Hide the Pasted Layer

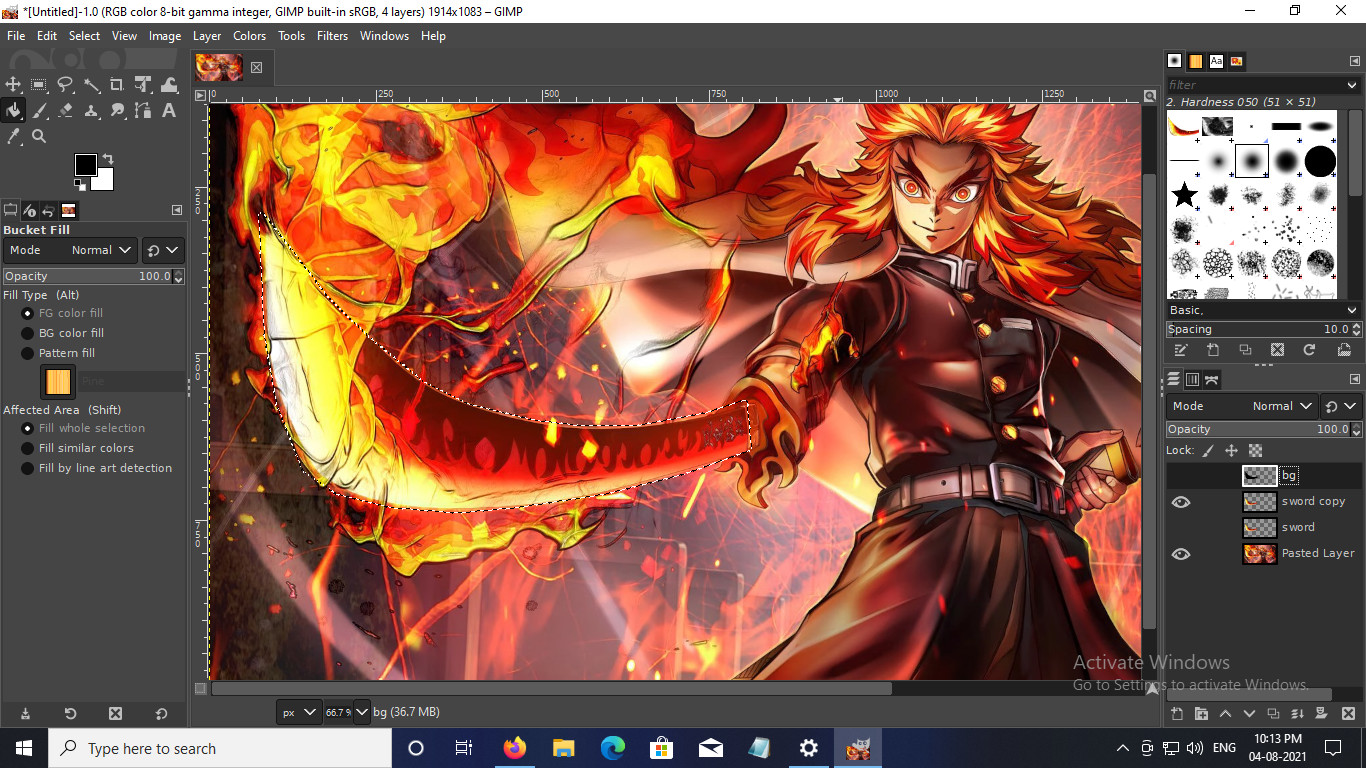(1181, 554)
